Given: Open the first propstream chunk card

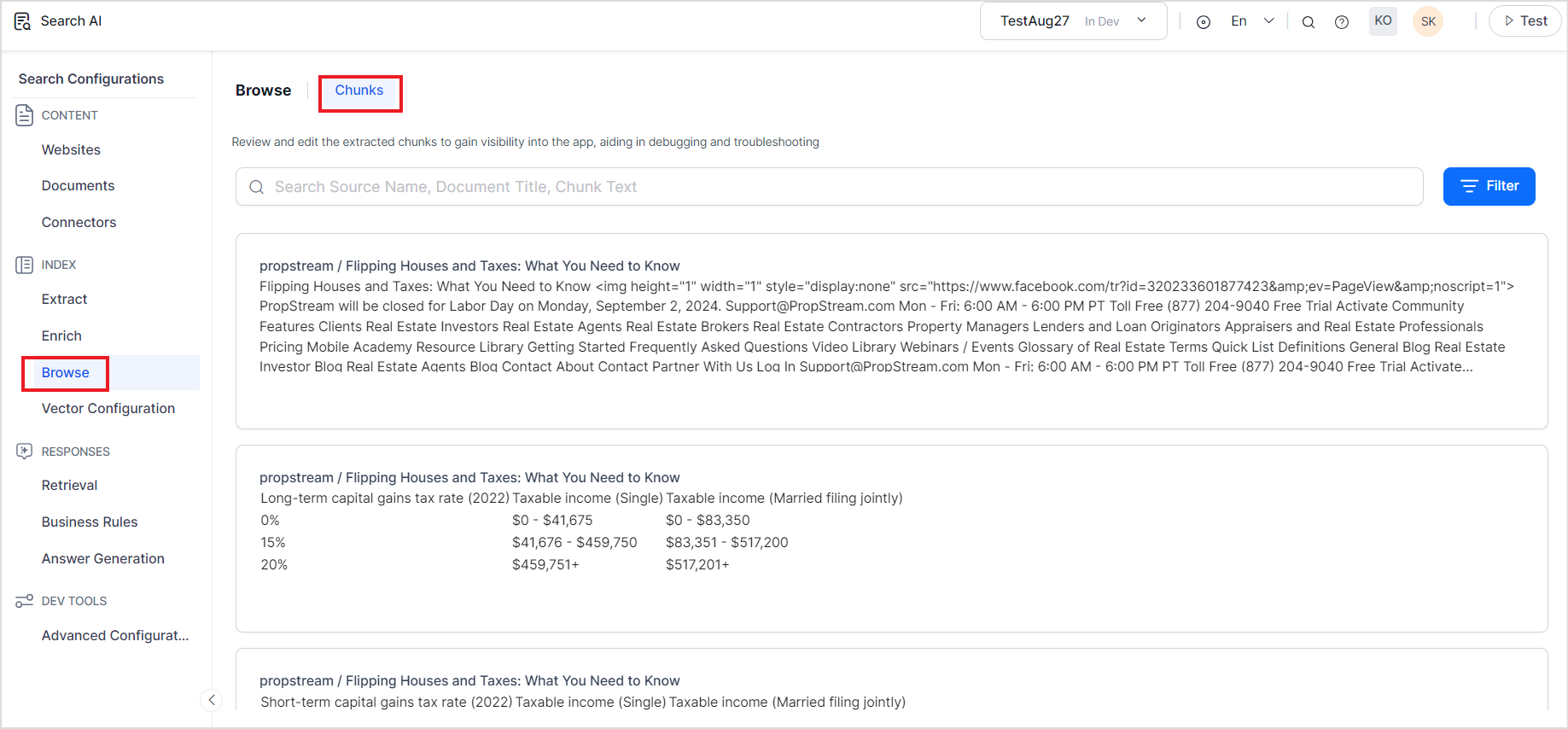Looking at the screenshot, I should click(x=890, y=331).
